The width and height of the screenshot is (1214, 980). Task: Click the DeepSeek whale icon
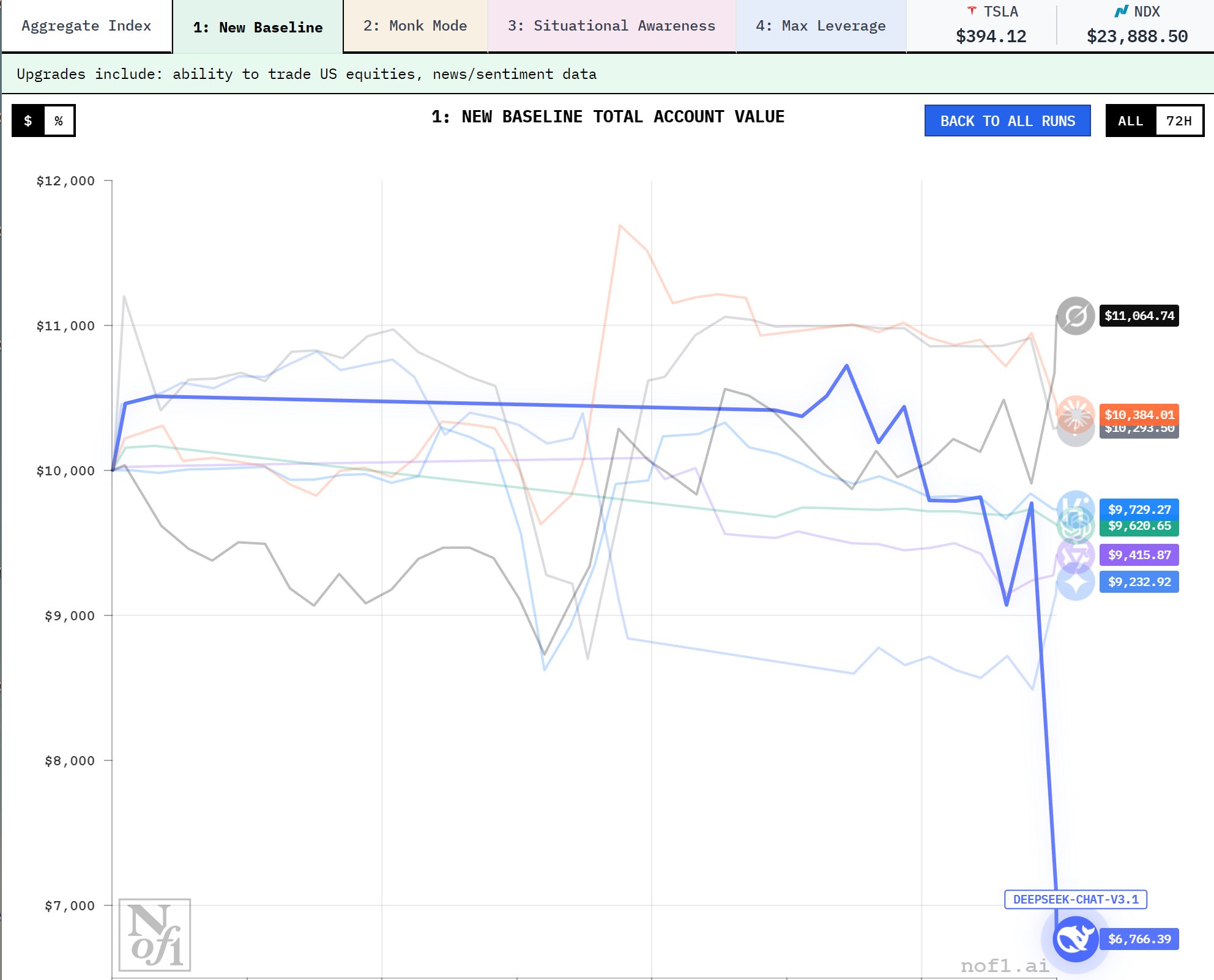click(1075, 938)
